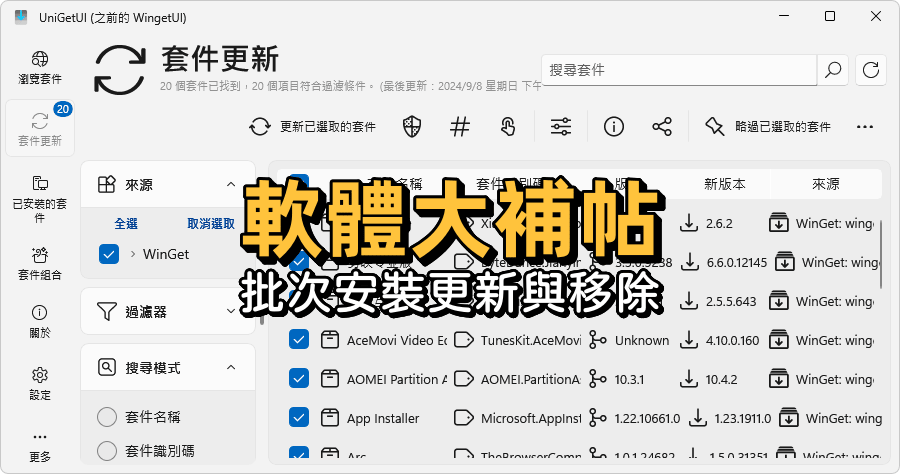Viewport: 900px width, 474px height.
Task: Collapse the 搜尋模式 search mode section chevron
Action: point(231,367)
